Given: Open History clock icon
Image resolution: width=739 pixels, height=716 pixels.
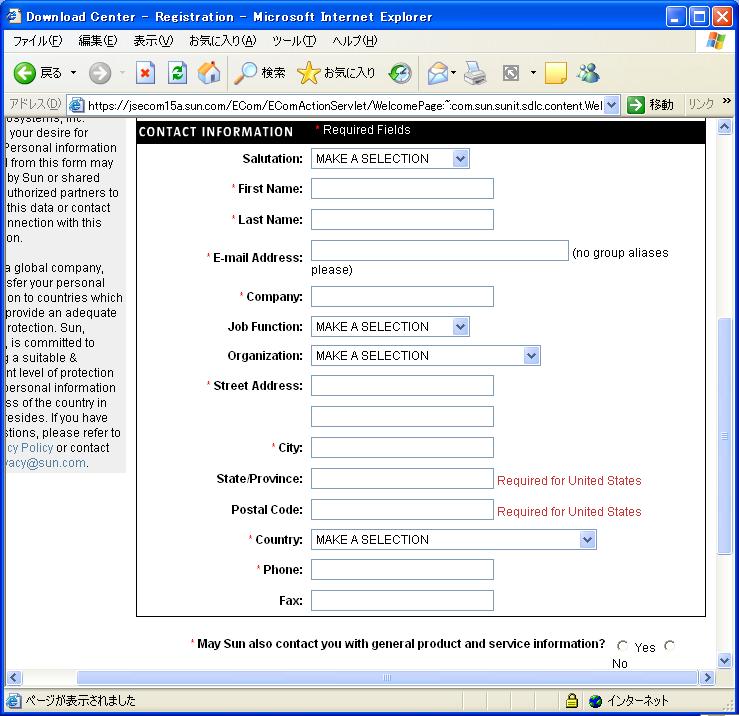Looking at the screenshot, I should 400,73.
